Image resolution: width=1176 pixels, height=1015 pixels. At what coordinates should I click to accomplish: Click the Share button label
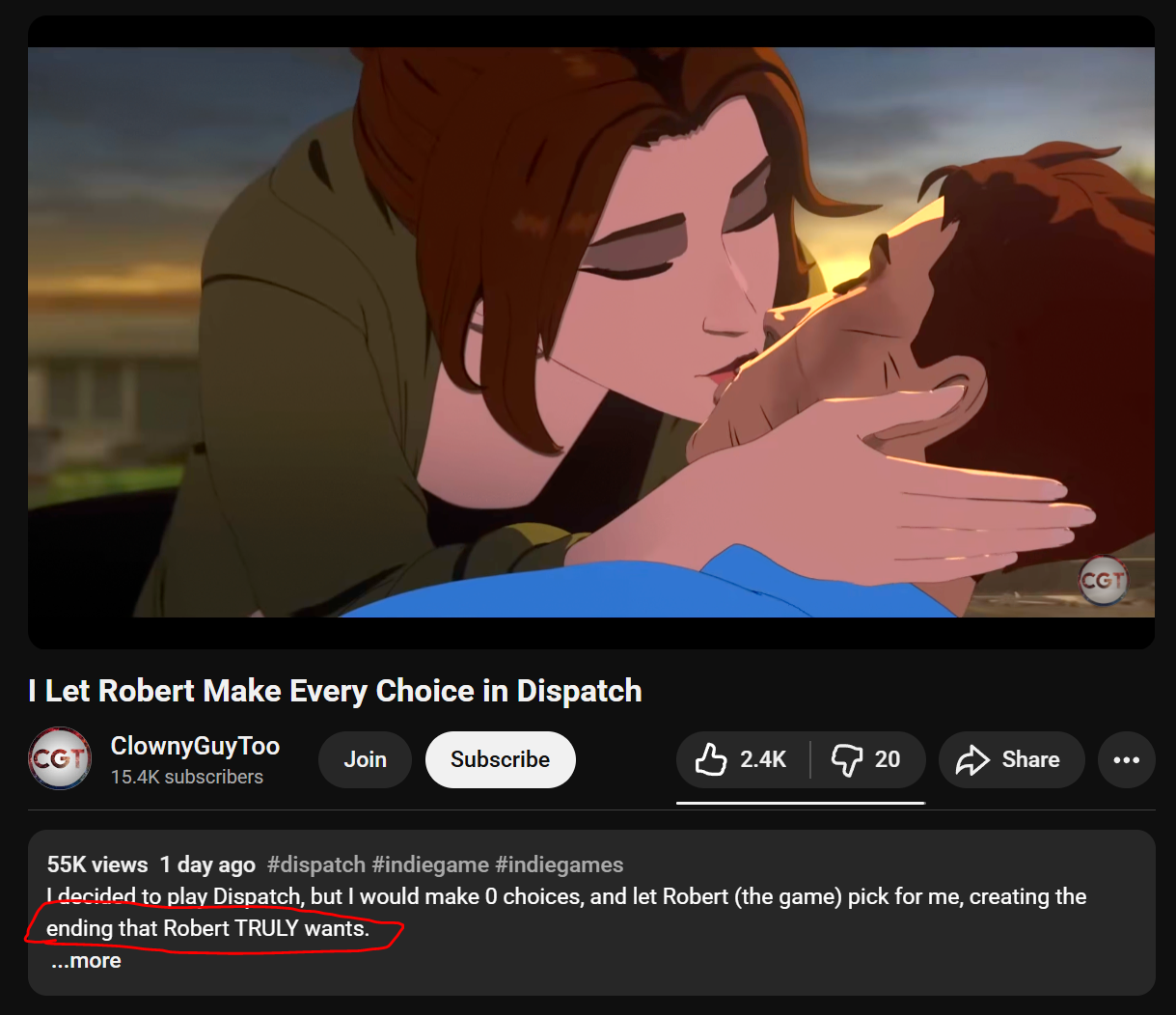(1030, 759)
